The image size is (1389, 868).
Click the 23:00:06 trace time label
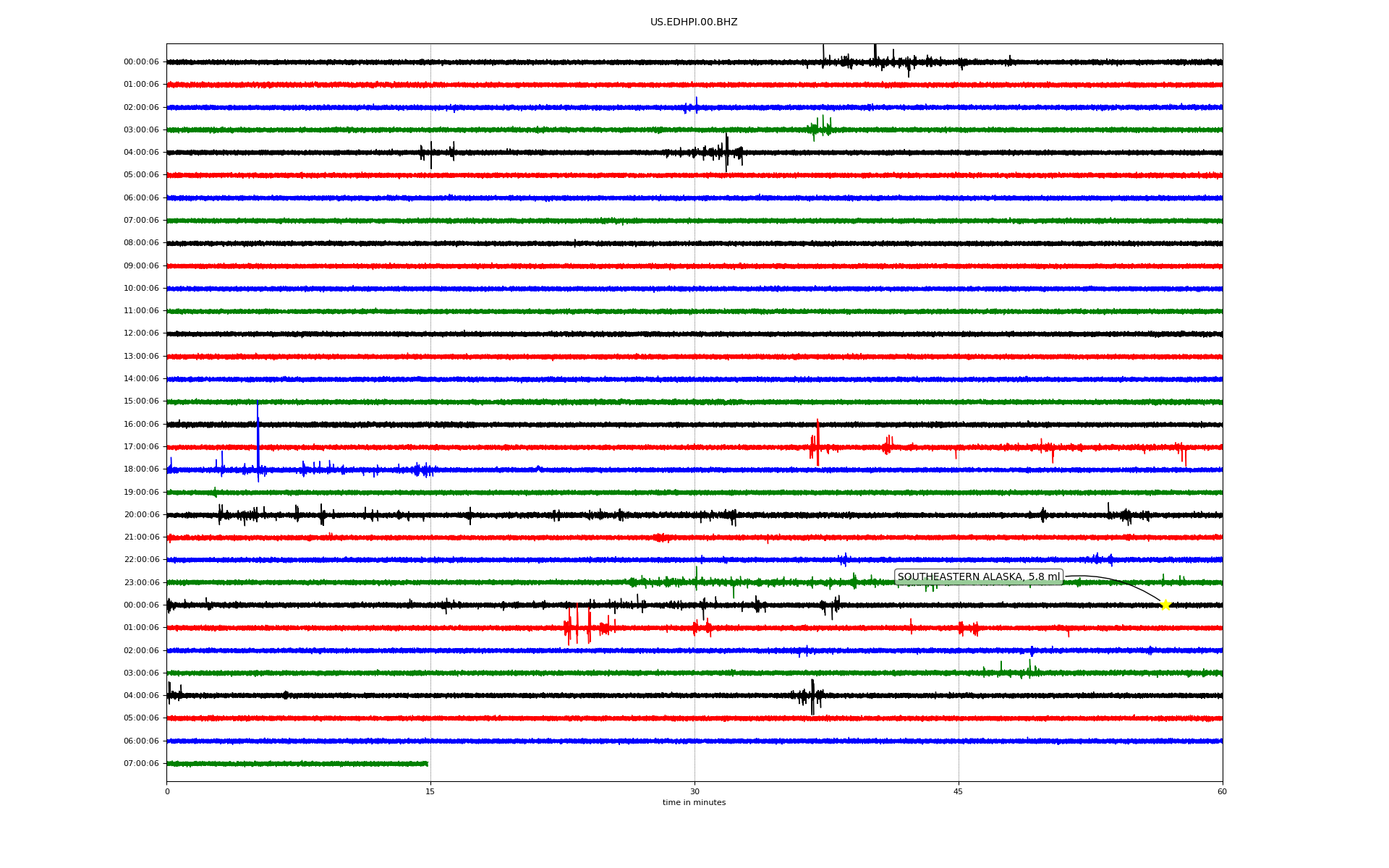click(x=141, y=582)
